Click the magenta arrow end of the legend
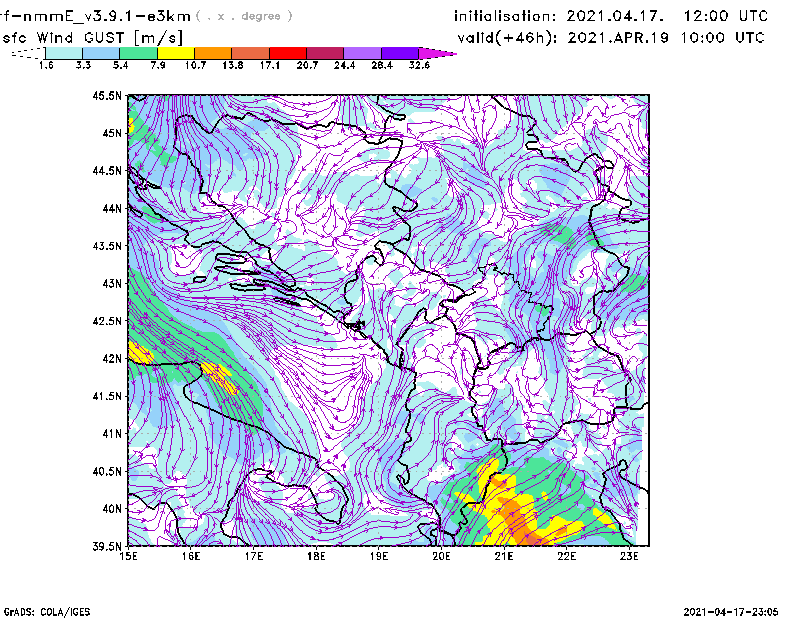This screenshot has height=618, width=800. (437, 53)
